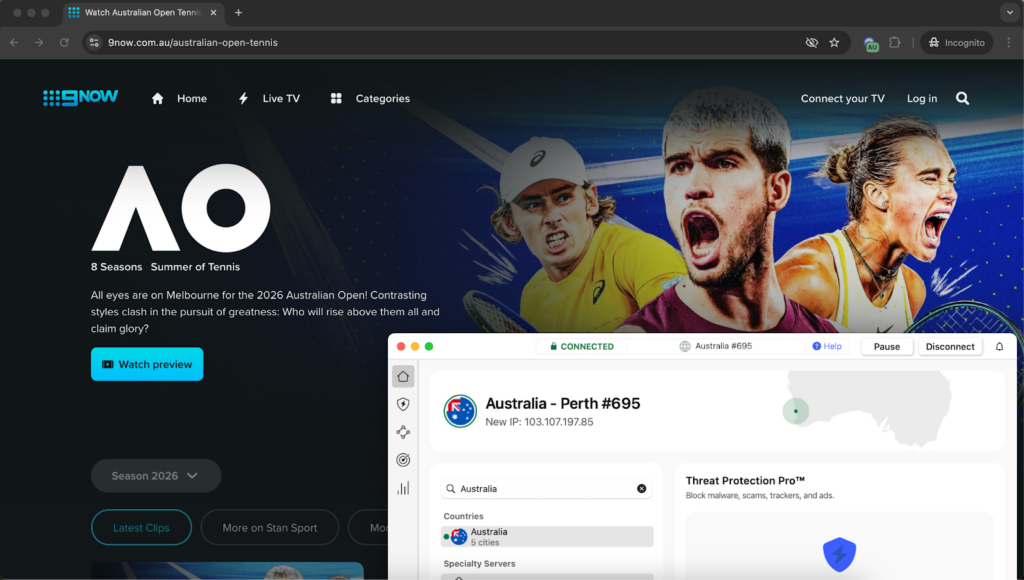
Task: Click the Home icon in 9Now nav
Action: click(x=157, y=99)
